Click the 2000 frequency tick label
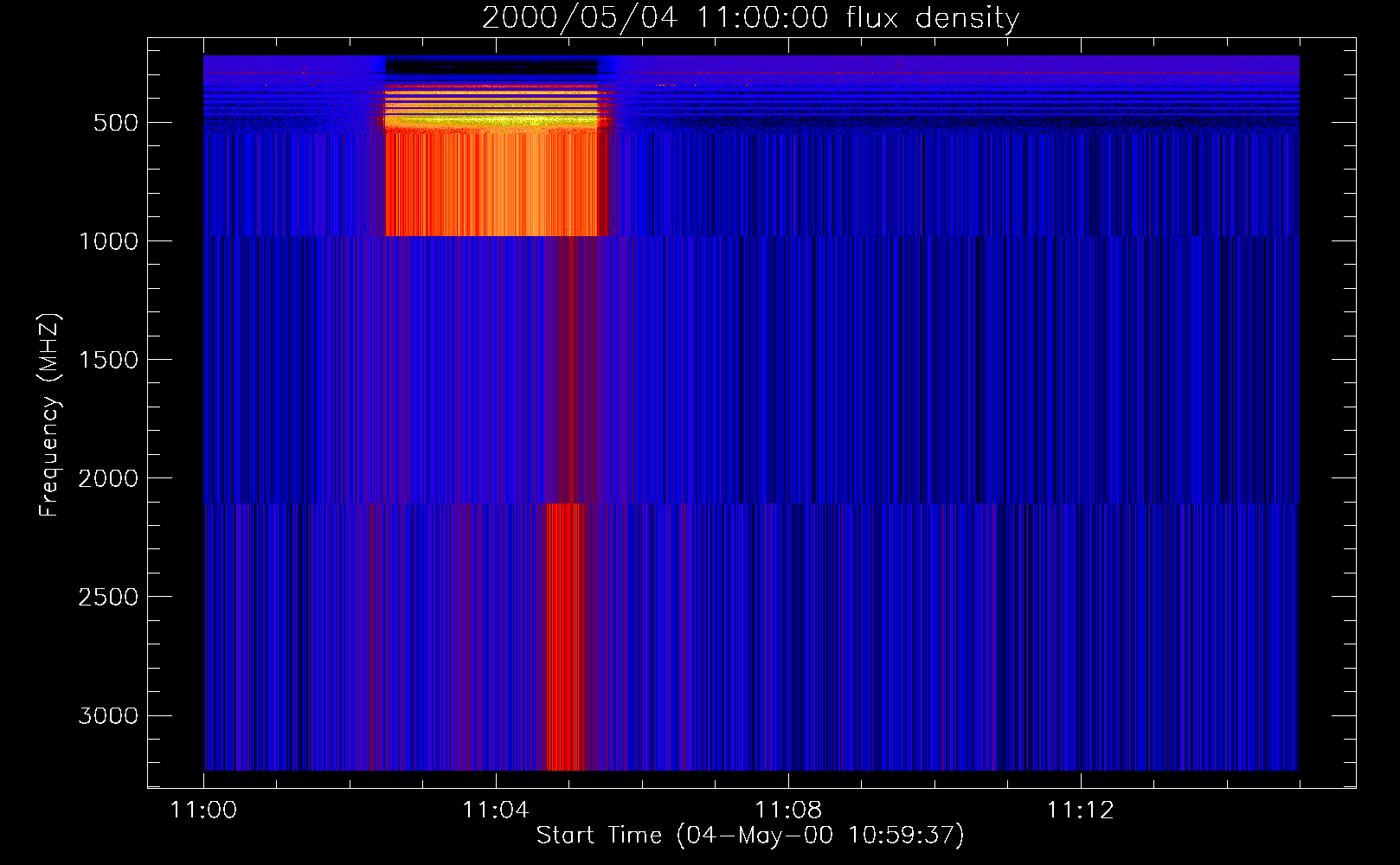Viewport: 1400px width, 865px height. (108, 478)
